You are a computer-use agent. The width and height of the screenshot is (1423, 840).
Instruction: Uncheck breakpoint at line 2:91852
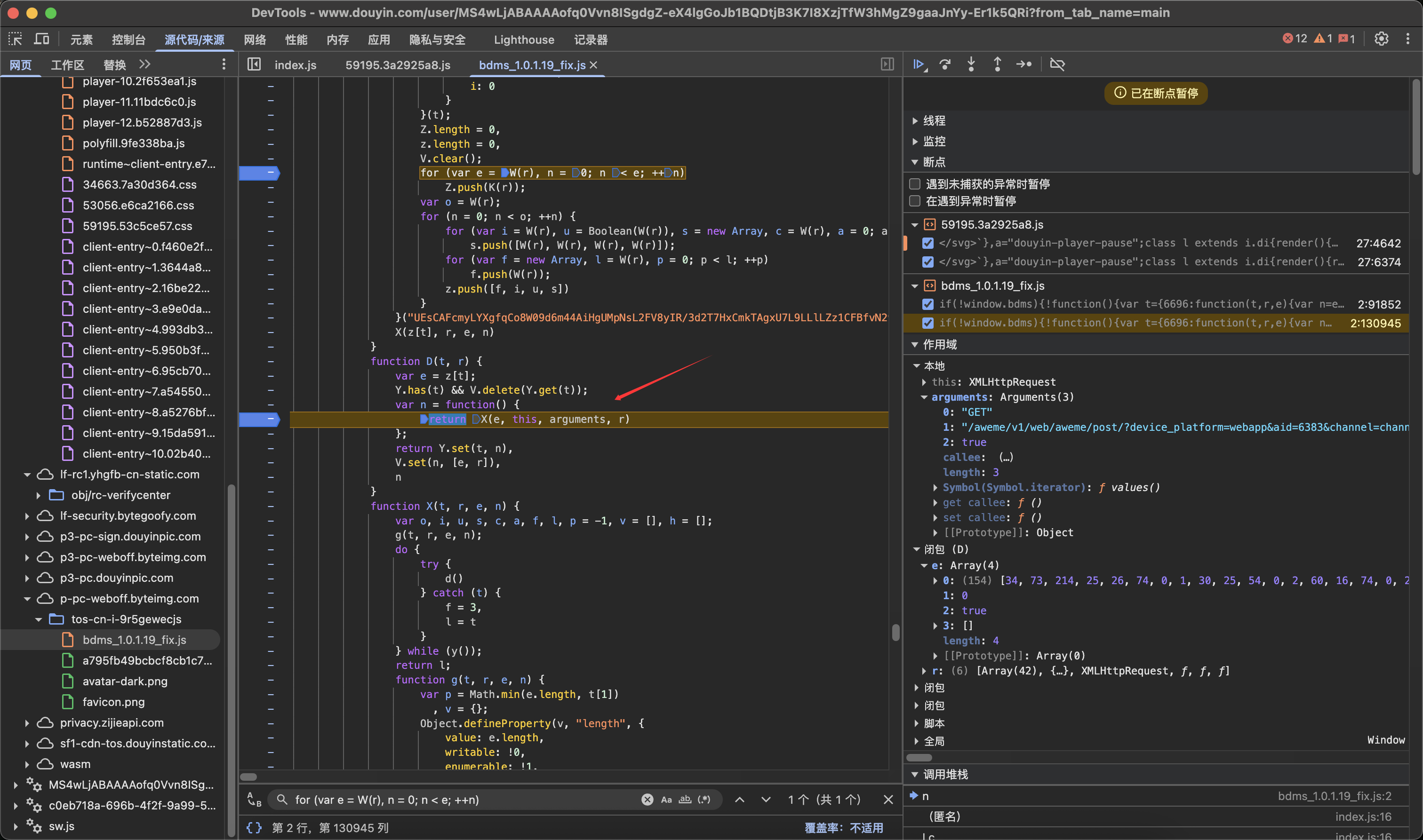tap(927, 304)
